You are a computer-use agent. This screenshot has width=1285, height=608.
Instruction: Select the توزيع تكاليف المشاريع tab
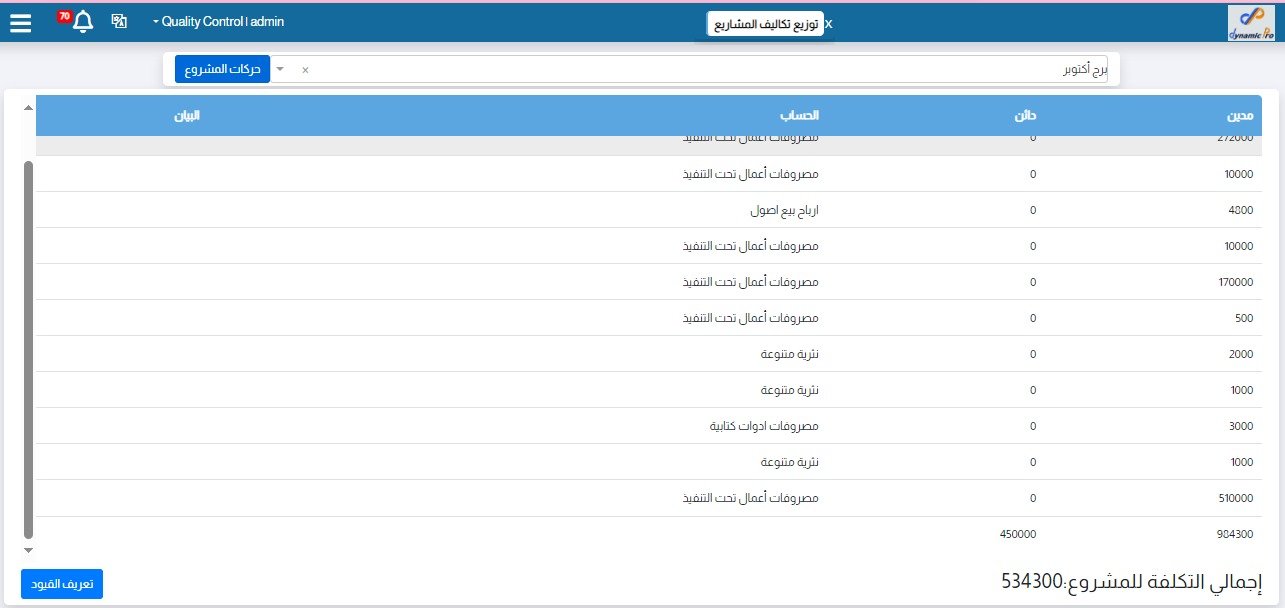coord(765,24)
